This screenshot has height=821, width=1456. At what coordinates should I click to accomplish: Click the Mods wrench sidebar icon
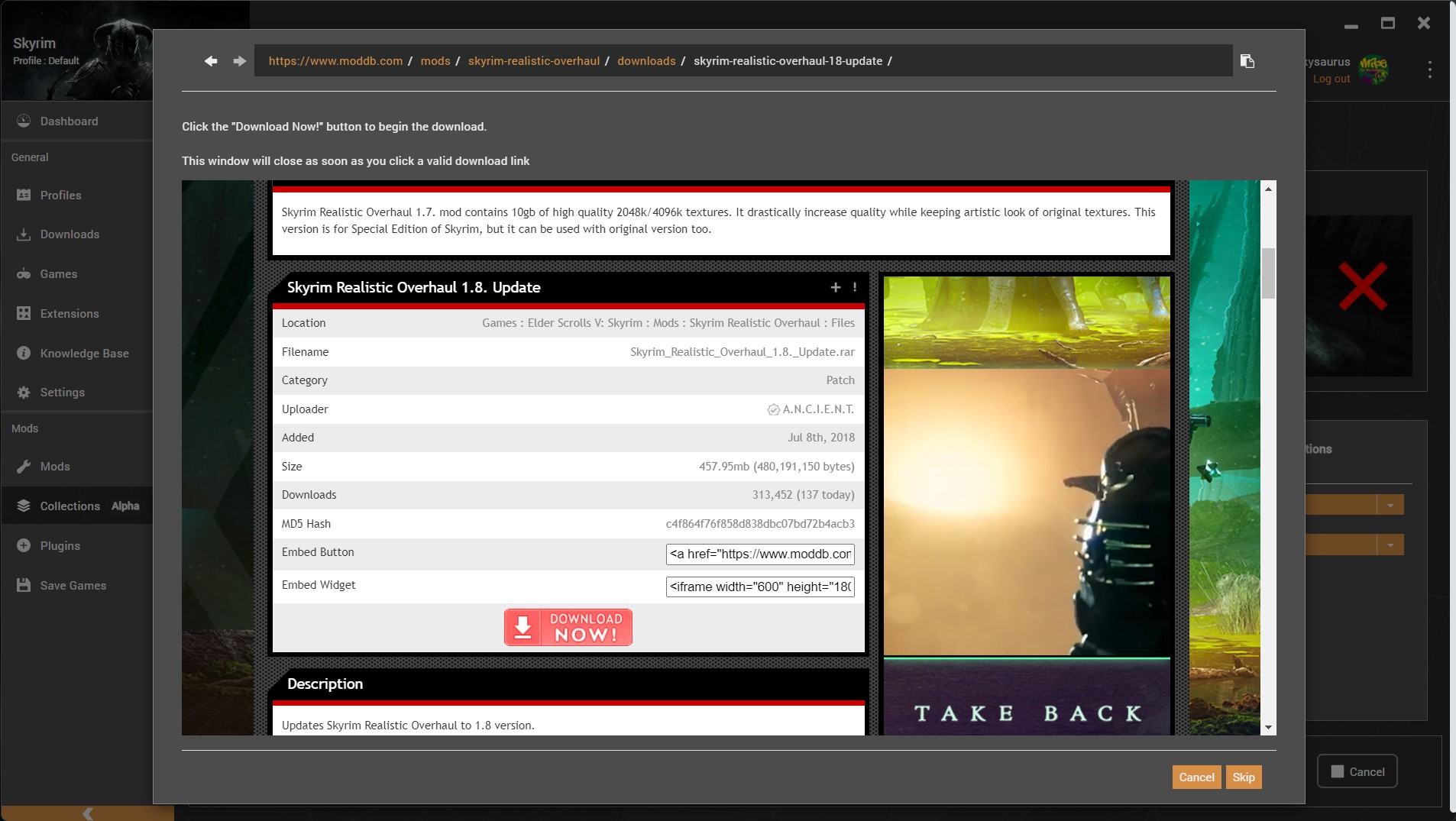(x=24, y=466)
